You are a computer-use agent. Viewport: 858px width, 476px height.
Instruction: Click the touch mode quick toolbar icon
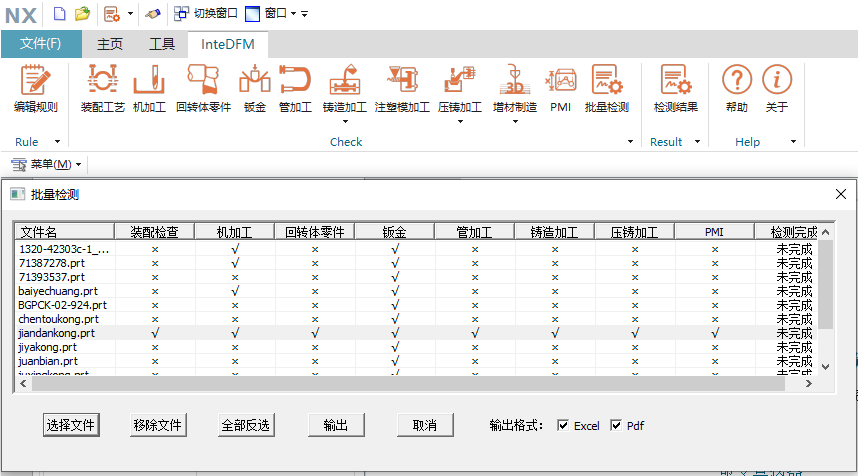point(153,14)
